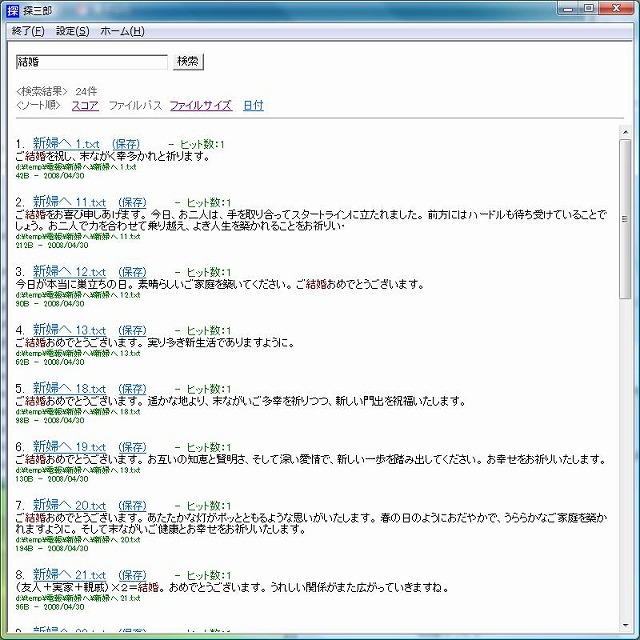This screenshot has height=640, width=640.
Task: Click (保存) for 新婦へ 1.txt
Action: click(126, 144)
